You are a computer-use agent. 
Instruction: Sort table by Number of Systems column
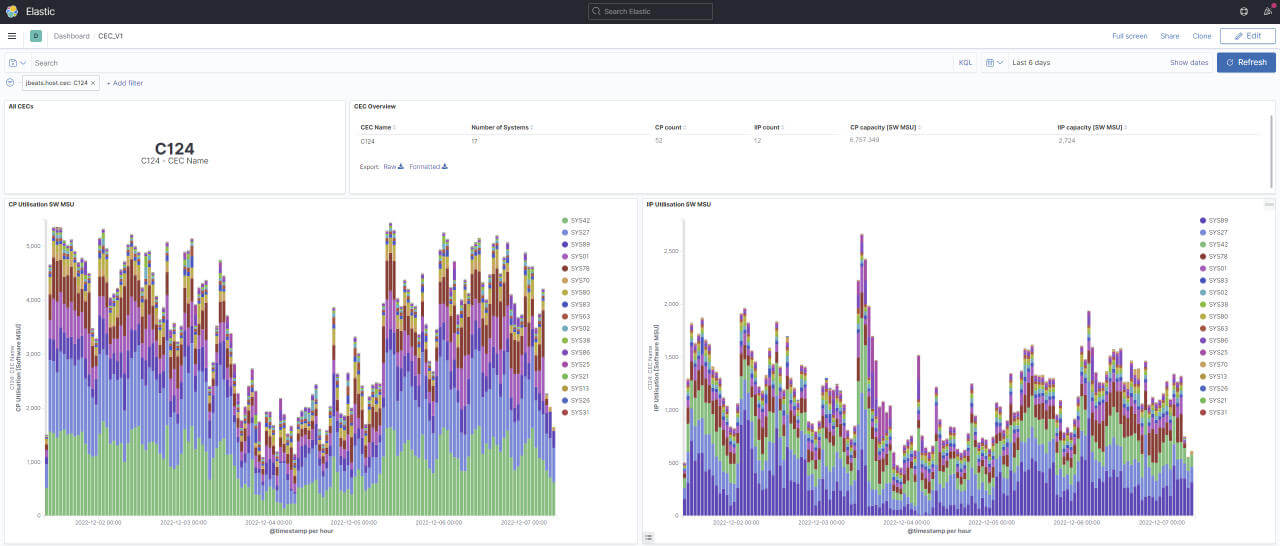[x=500, y=127]
